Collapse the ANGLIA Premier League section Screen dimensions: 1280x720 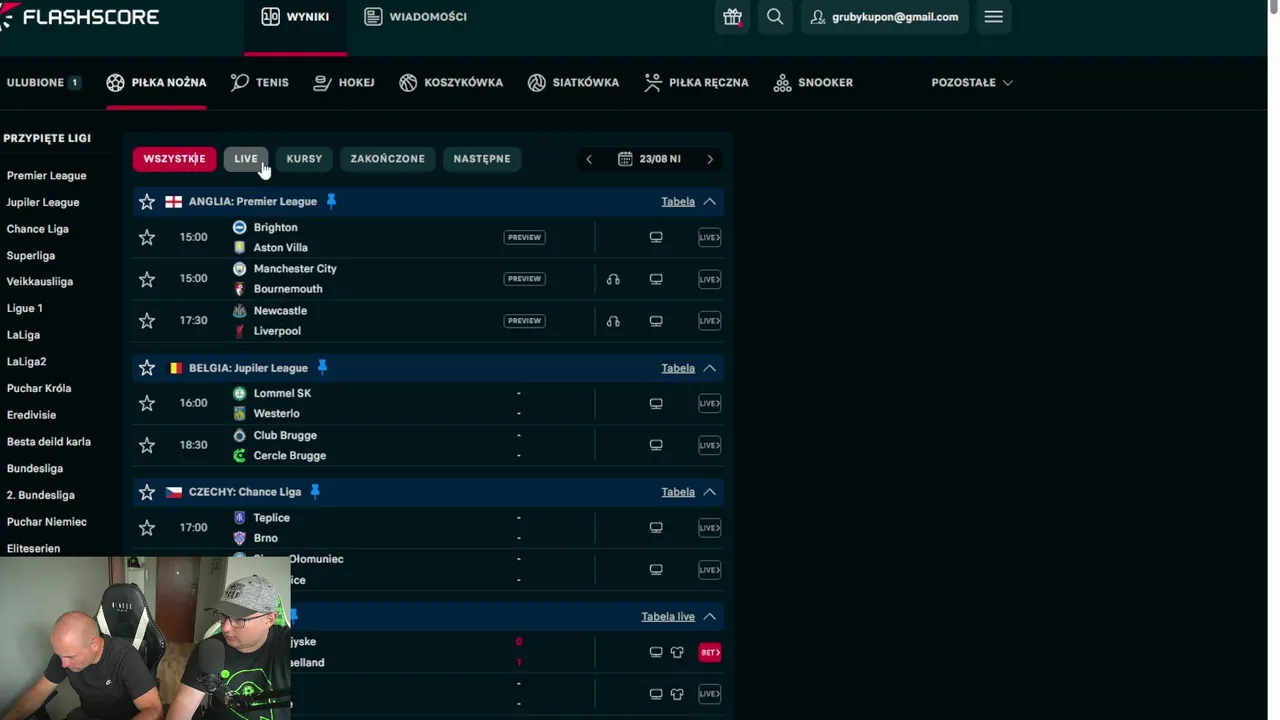[709, 202]
